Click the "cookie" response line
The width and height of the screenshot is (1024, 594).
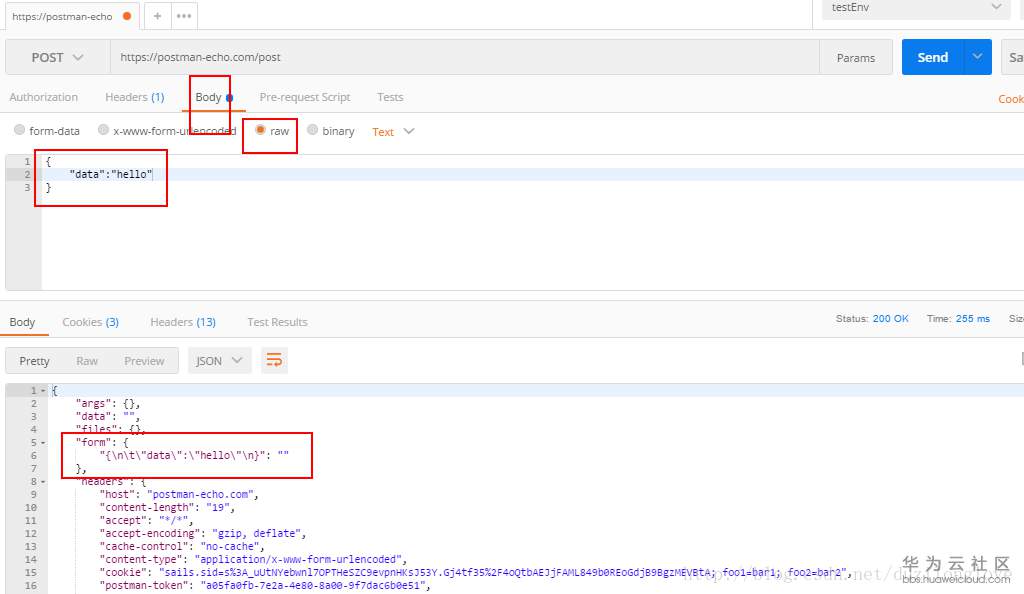point(475,573)
